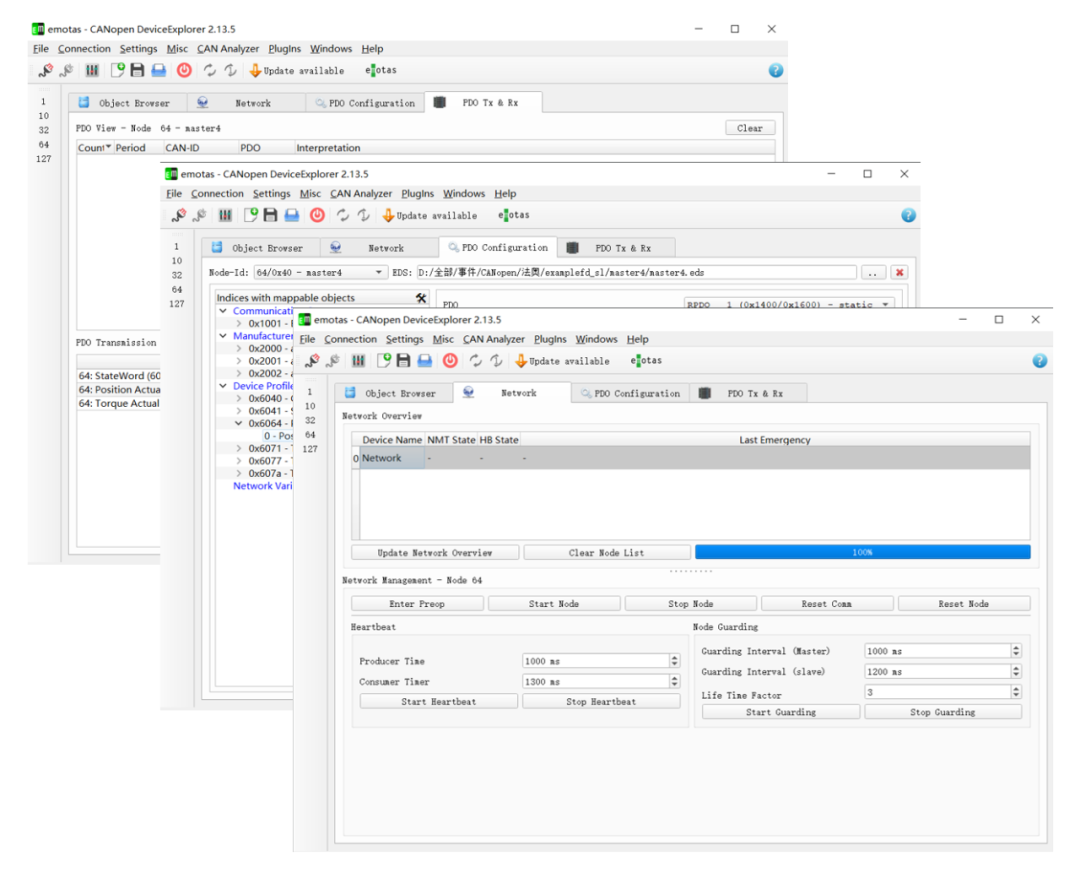Open RPDO 1 static dropdown

tap(789, 304)
